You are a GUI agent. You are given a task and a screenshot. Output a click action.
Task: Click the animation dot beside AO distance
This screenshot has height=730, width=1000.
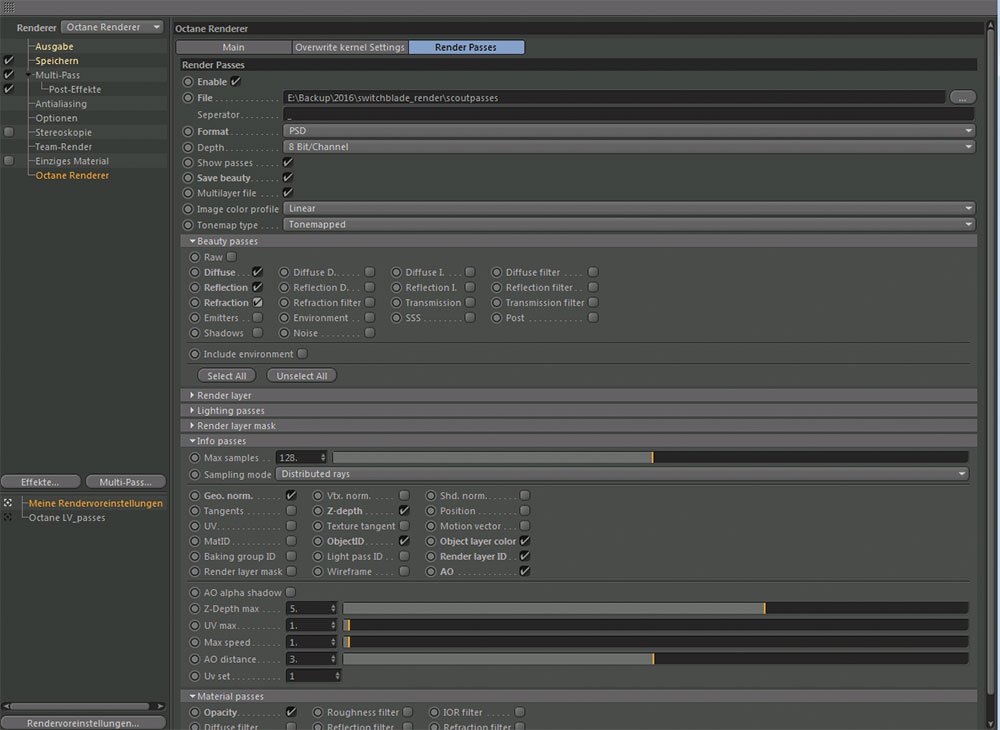(195, 659)
